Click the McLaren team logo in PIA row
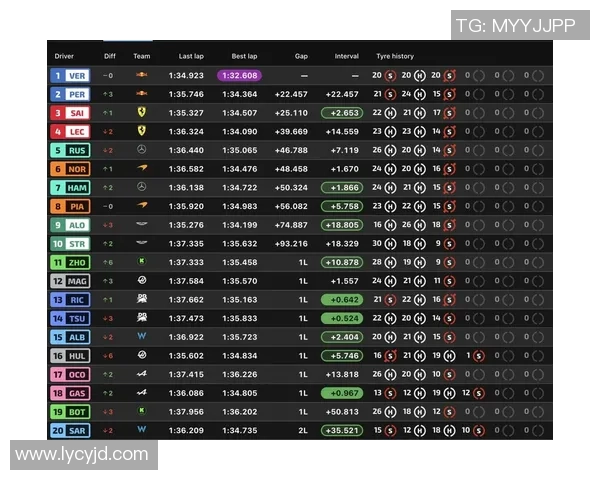Viewport: 600px width, 480px height. pyautogui.click(x=142, y=205)
